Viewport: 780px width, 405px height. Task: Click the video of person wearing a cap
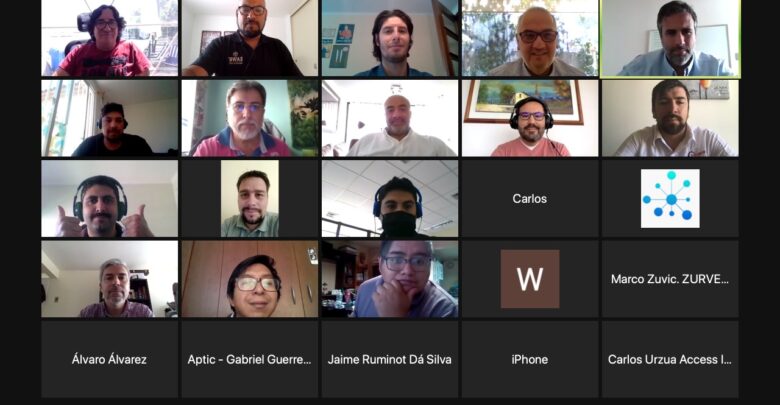pos(109,118)
